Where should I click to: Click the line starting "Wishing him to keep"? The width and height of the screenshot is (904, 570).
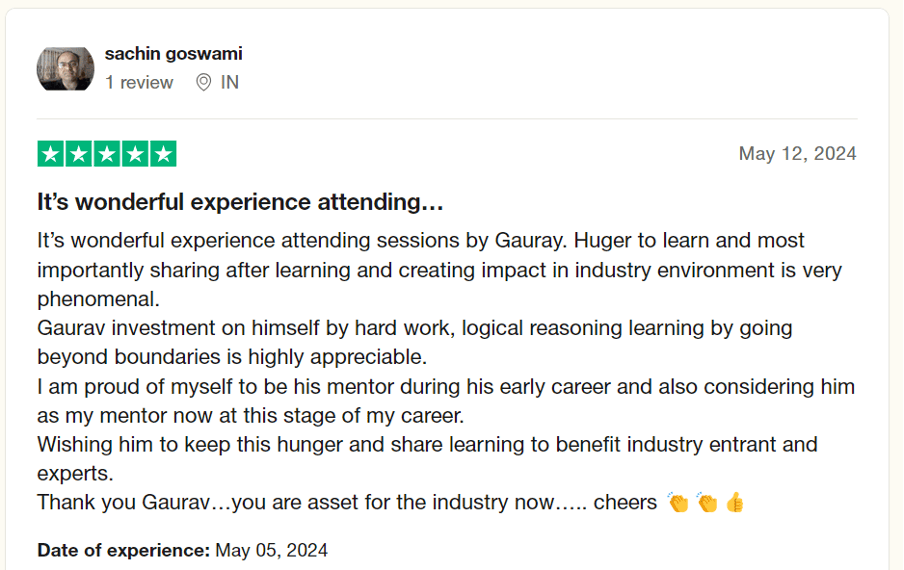(427, 444)
